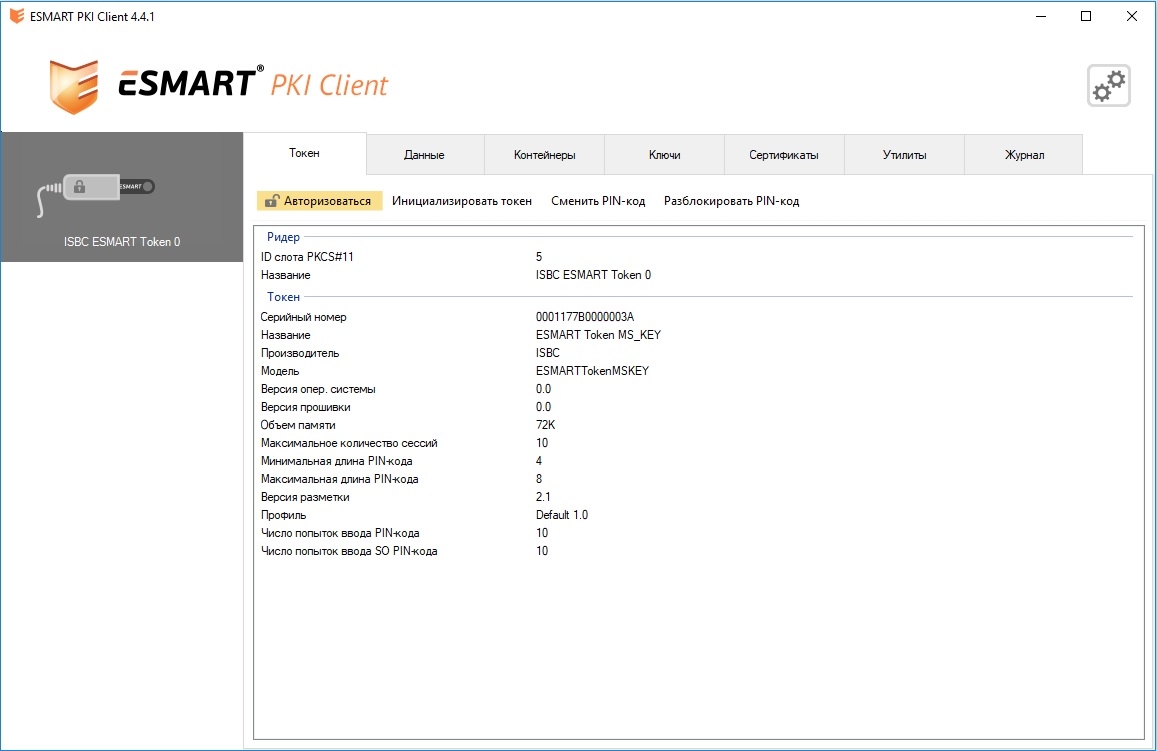Close the ESMART PKI Client window

coord(1131,16)
